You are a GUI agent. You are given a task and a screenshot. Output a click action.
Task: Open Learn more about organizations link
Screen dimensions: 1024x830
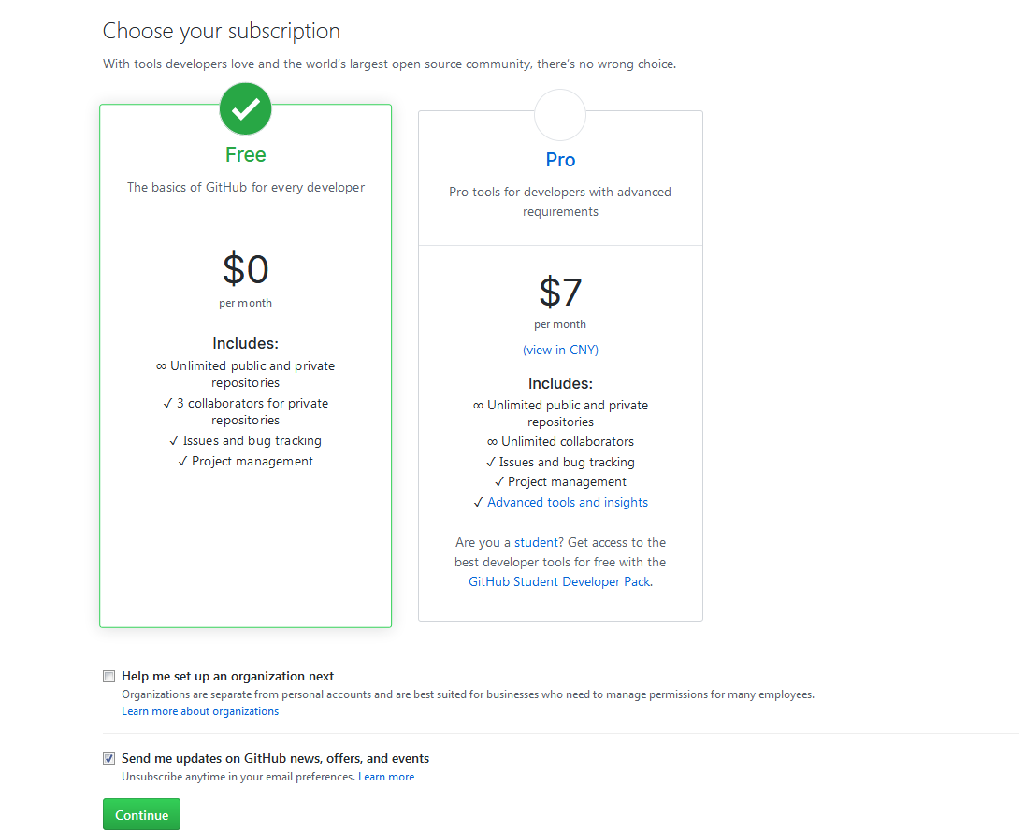point(200,711)
